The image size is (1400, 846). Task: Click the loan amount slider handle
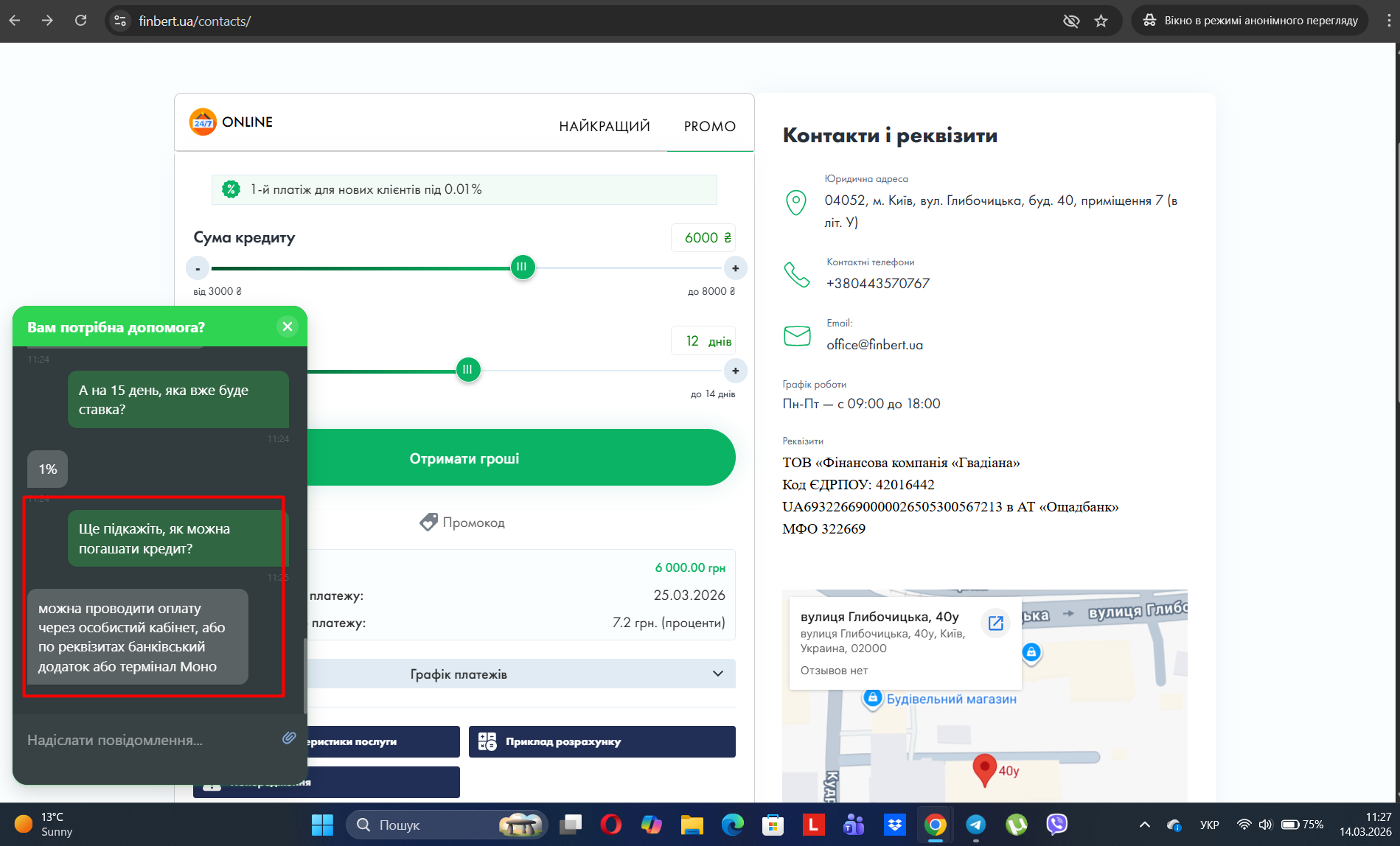pyautogui.click(x=522, y=267)
